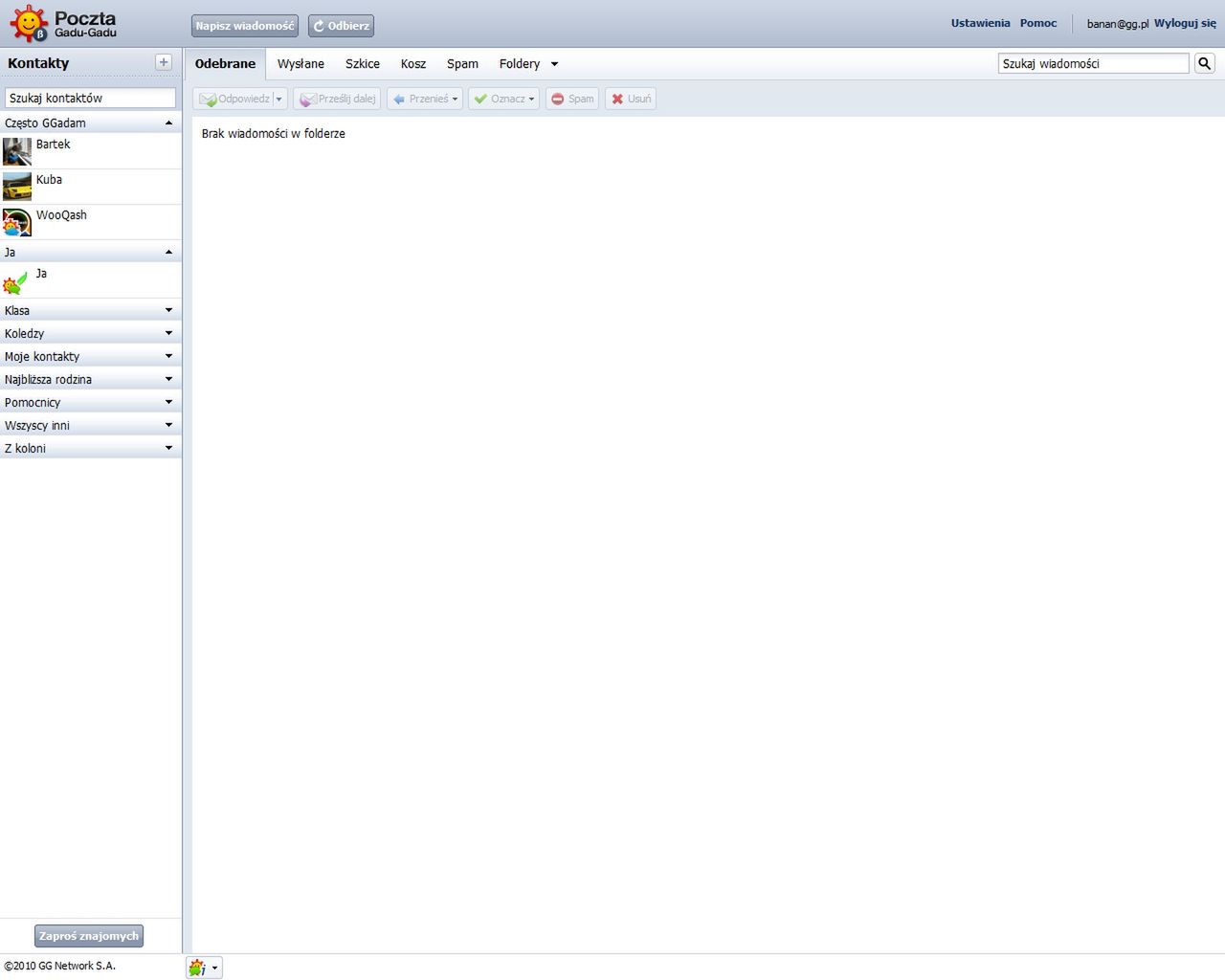Click ©2010 GG Network S.A. footer text

click(59, 966)
